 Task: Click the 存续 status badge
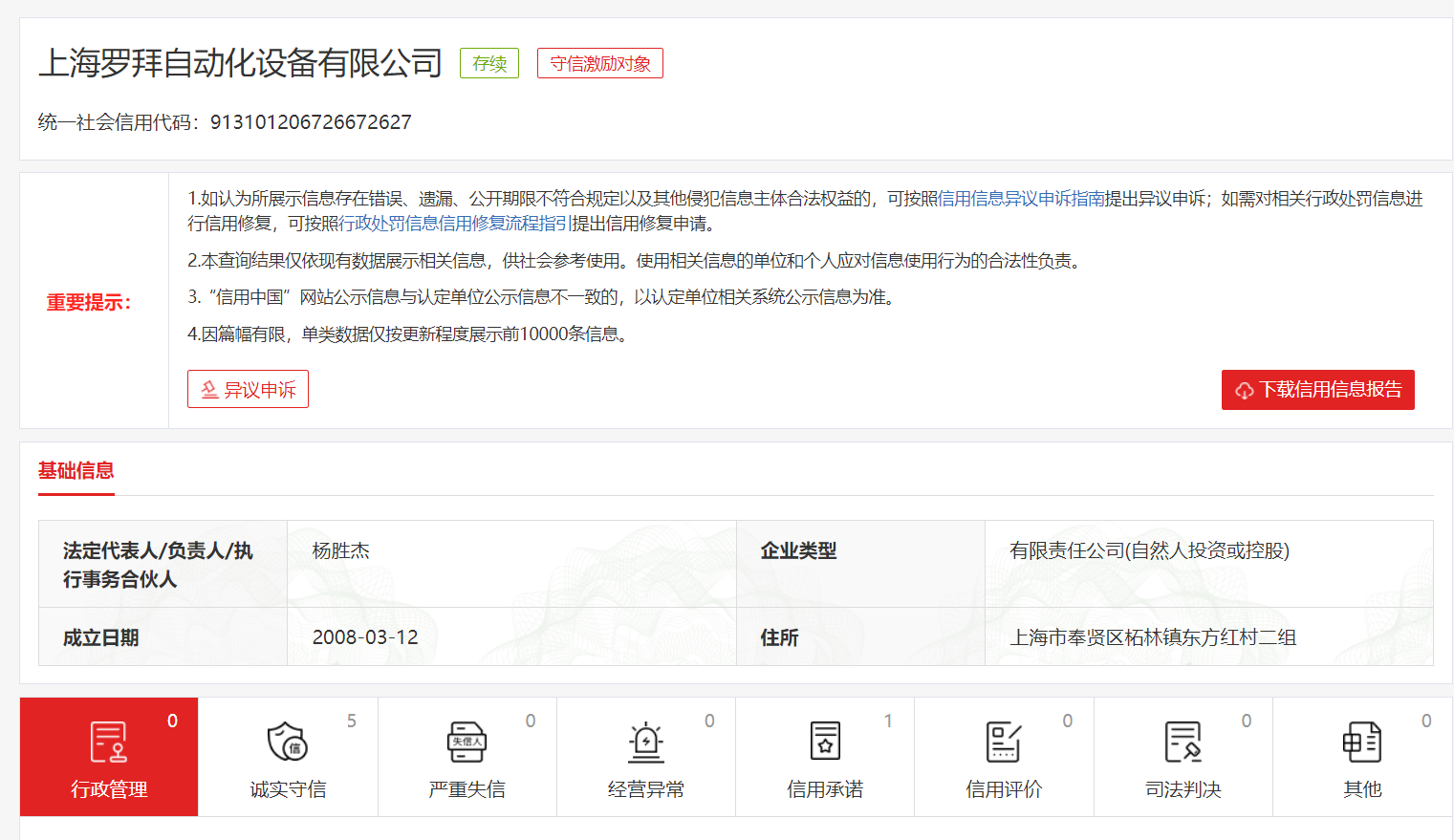pos(489,63)
